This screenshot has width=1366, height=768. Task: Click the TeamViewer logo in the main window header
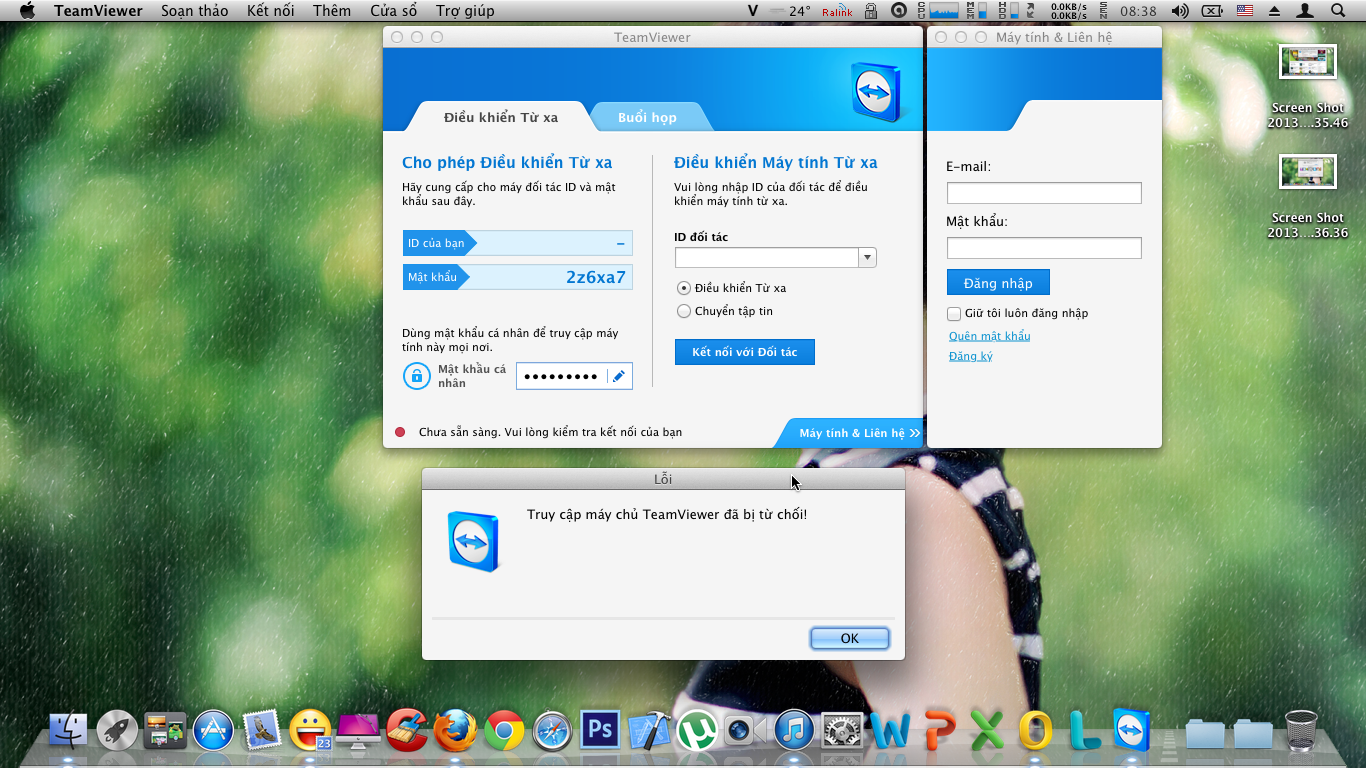tap(877, 92)
